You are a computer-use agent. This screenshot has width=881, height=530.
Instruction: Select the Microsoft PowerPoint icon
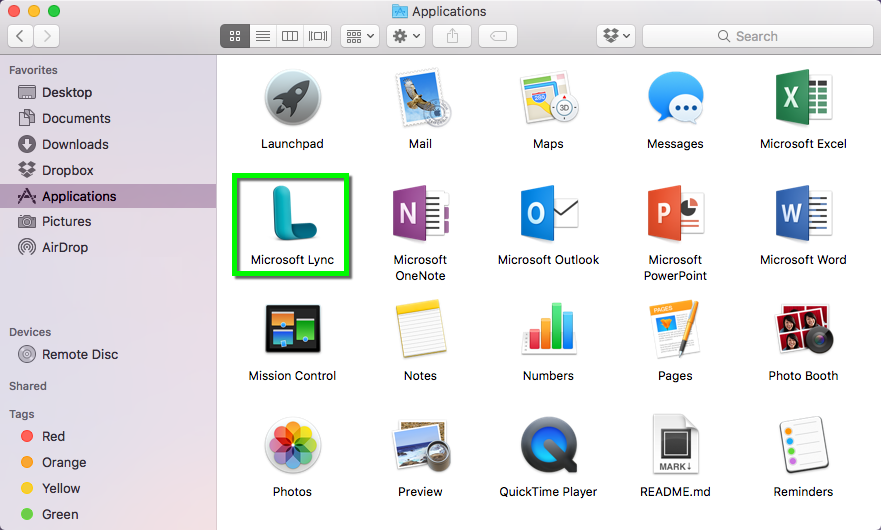[x=675, y=214]
